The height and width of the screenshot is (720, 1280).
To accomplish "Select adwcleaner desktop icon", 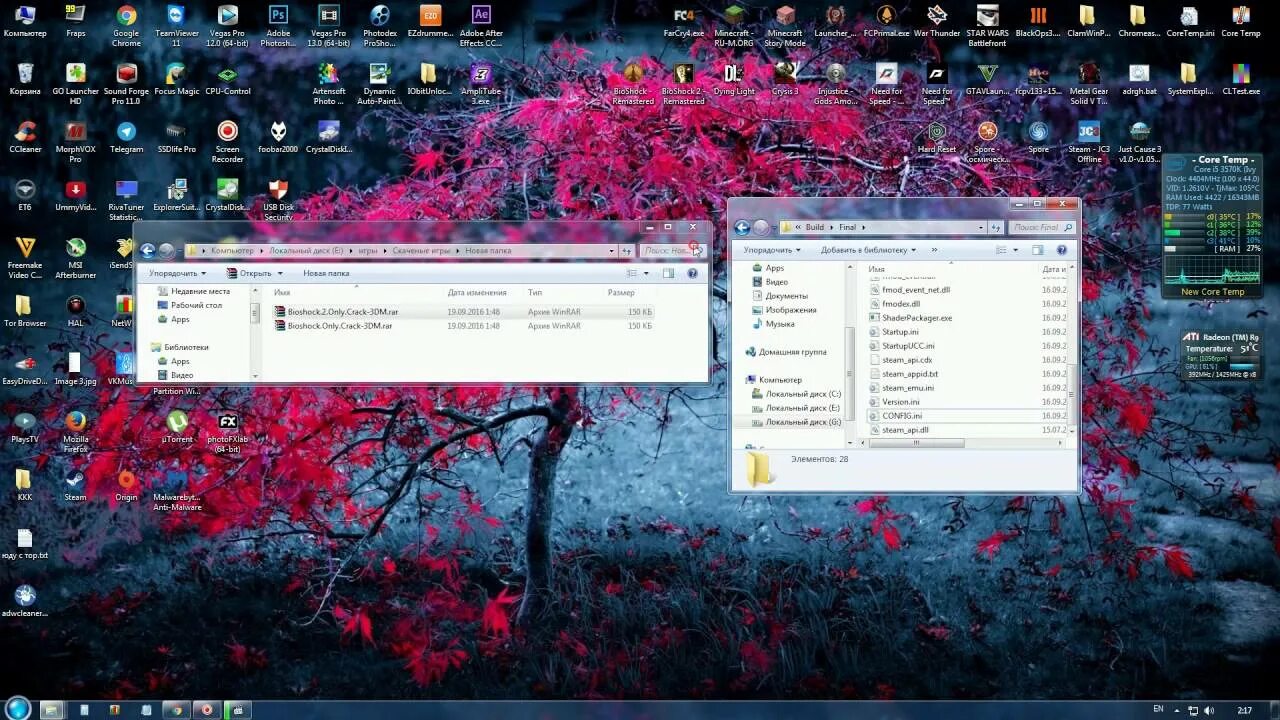I will coord(25,601).
